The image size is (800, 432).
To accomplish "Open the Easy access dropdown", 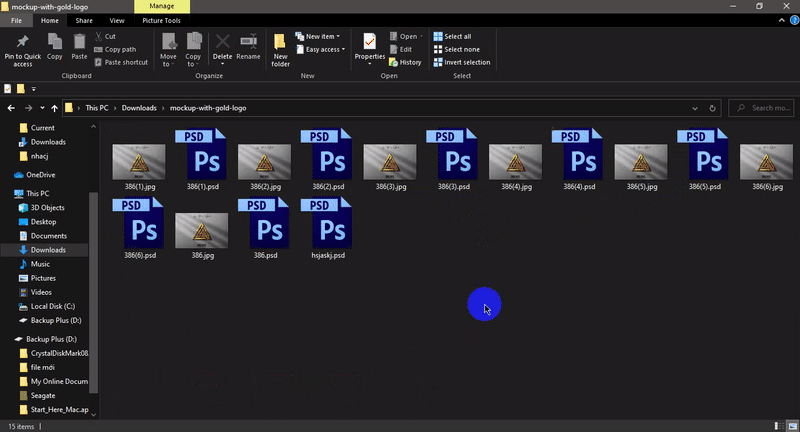I will click(x=323, y=49).
